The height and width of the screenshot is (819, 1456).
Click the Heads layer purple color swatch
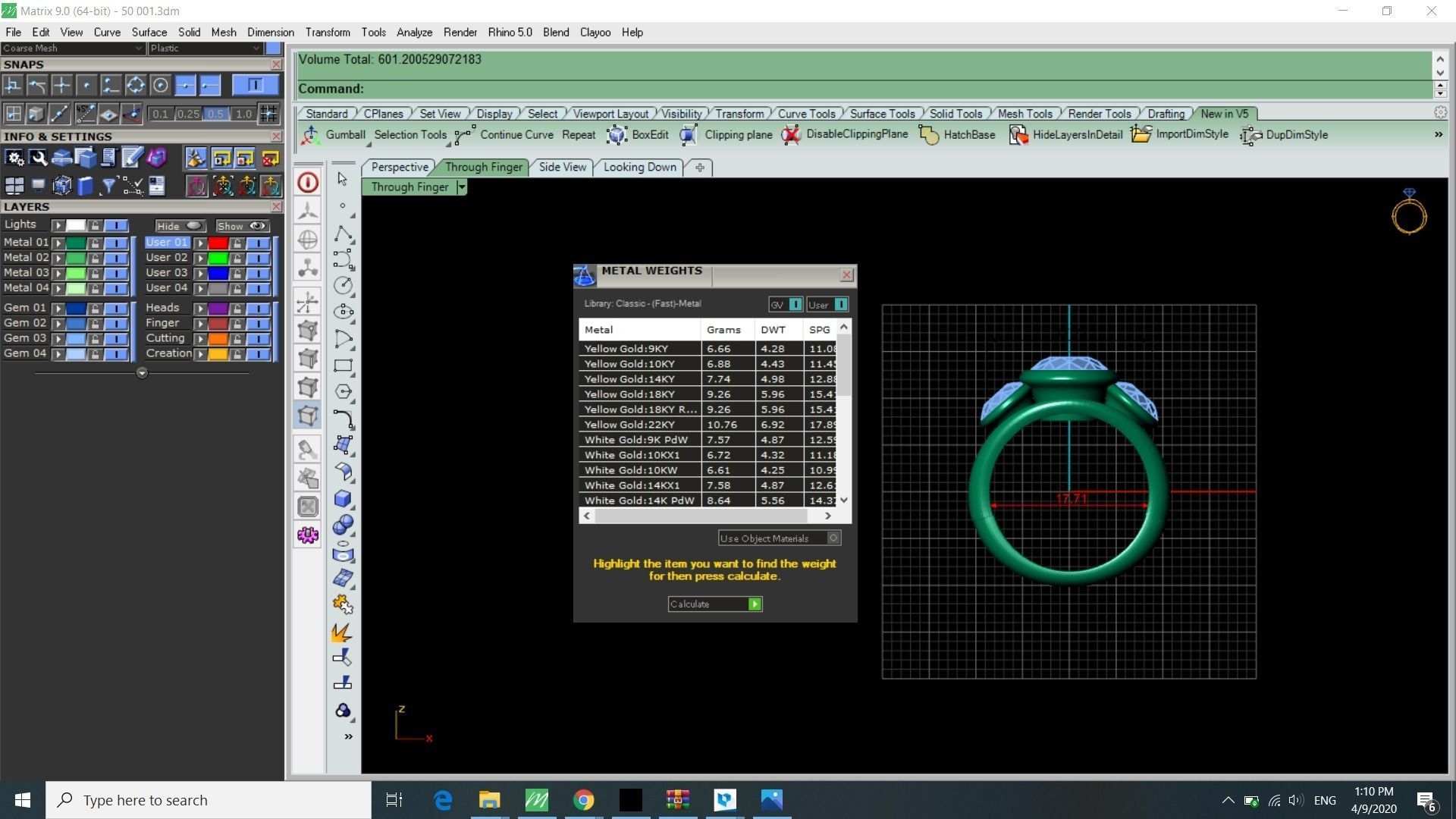tap(218, 309)
